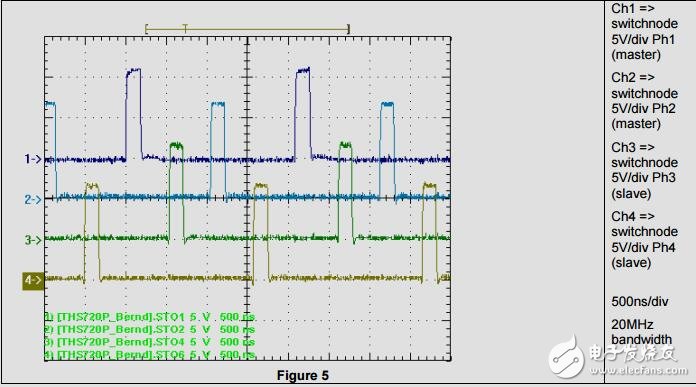Click the 500ns/div timebase text
The width and height of the screenshot is (696, 387).
point(640,301)
